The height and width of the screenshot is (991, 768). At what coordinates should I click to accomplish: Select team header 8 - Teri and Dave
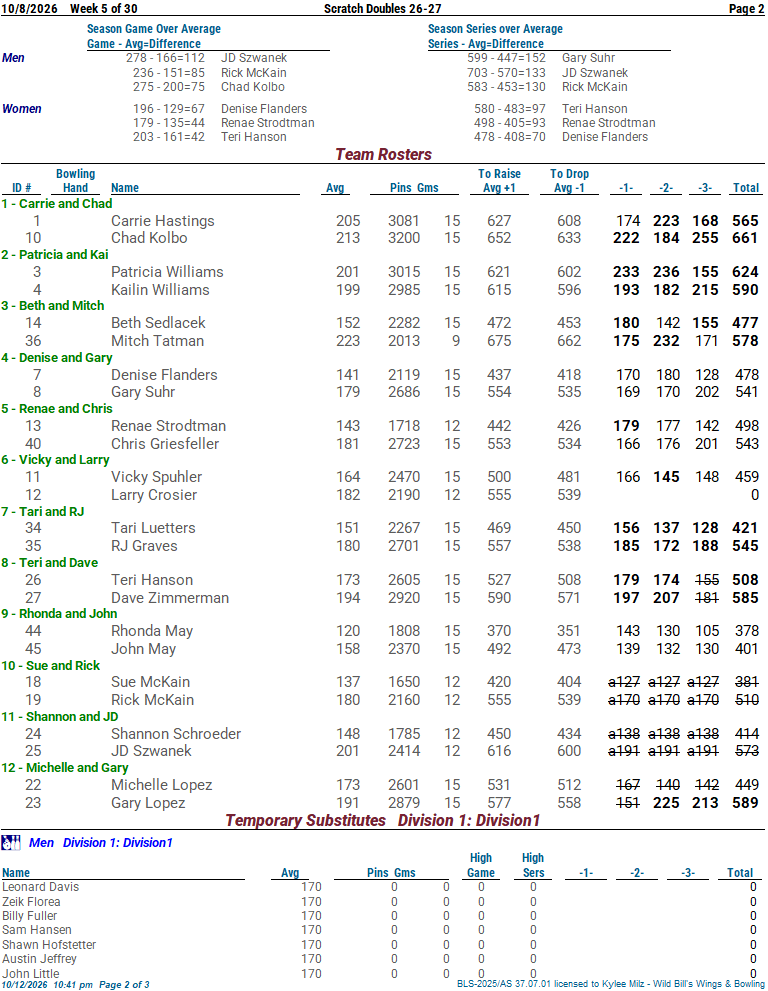(50, 563)
